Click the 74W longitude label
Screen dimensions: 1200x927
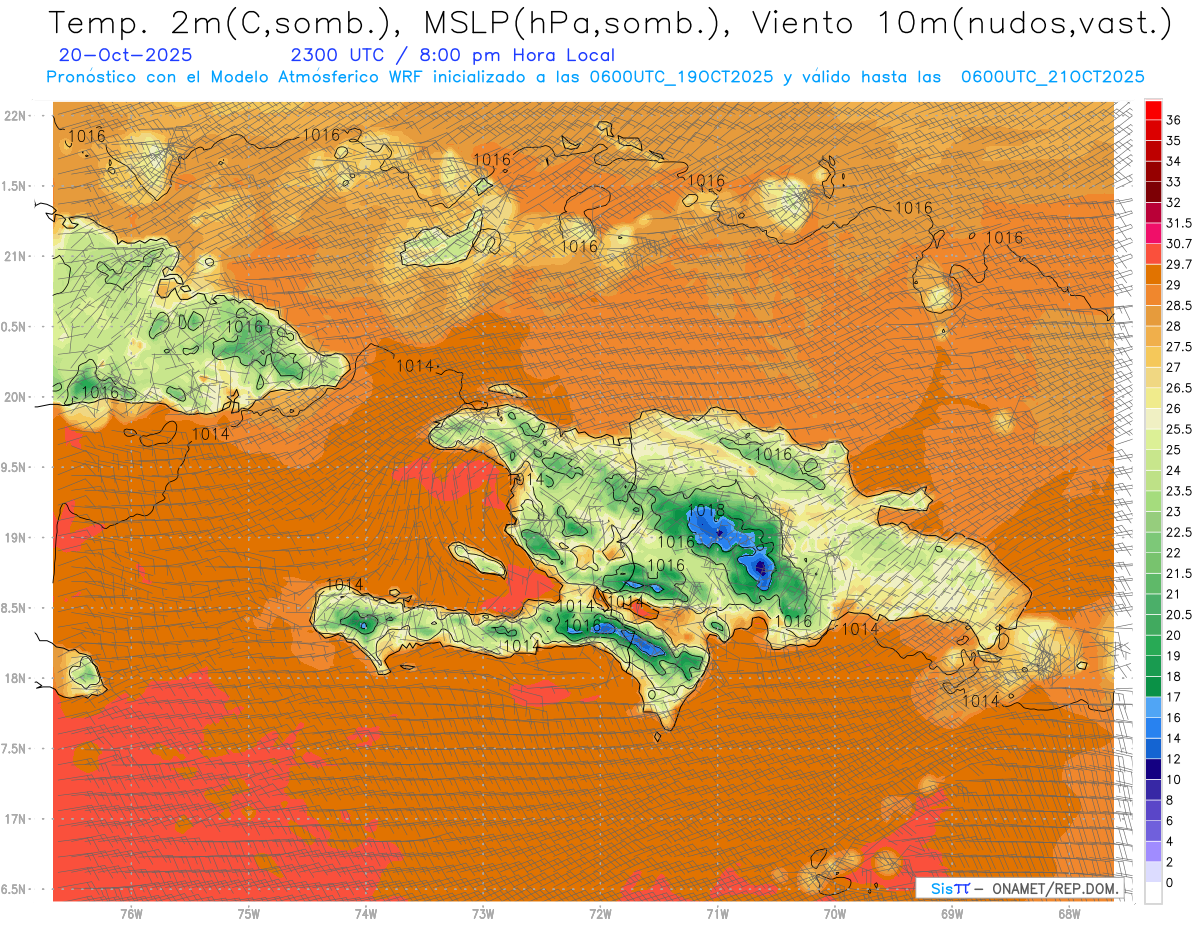click(x=366, y=913)
